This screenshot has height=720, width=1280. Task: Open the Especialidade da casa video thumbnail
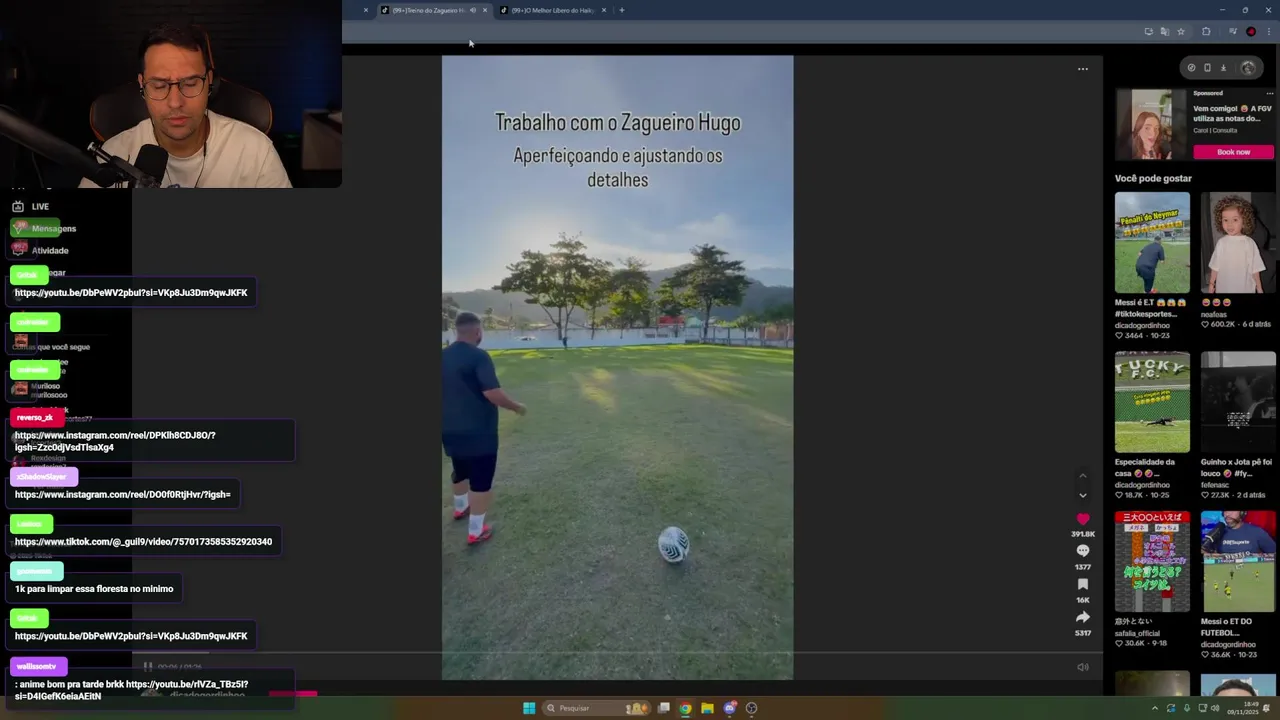coord(1152,402)
